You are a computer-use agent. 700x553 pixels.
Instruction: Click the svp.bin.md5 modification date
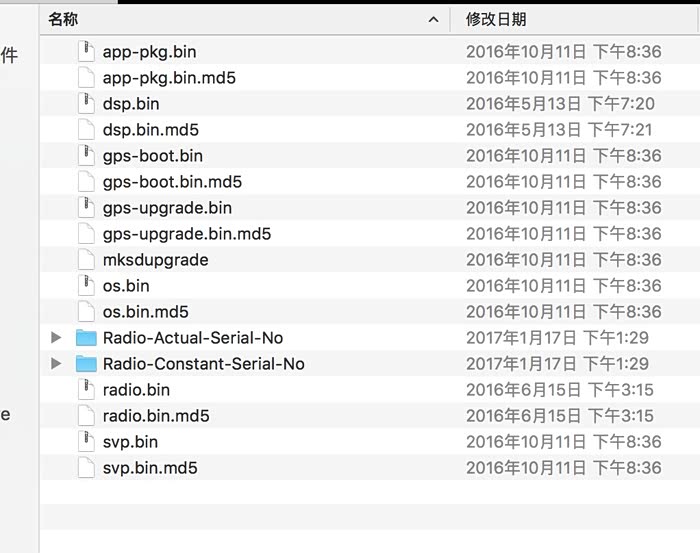click(x=563, y=468)
